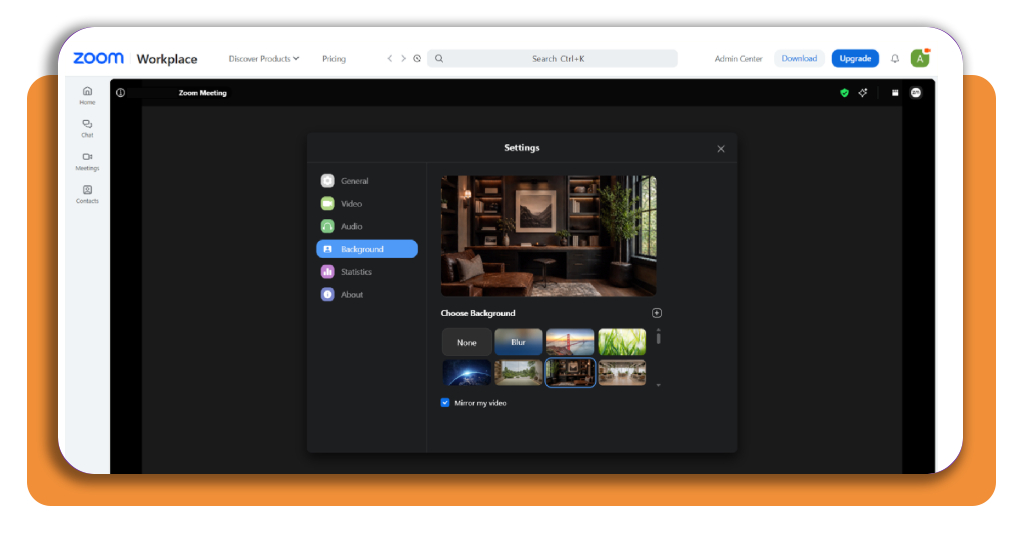Image resolution: width=1024 pixels, height=536 pixels.
Task: Click the background list scroll-up arrow
Action: [x=658, y=329]
